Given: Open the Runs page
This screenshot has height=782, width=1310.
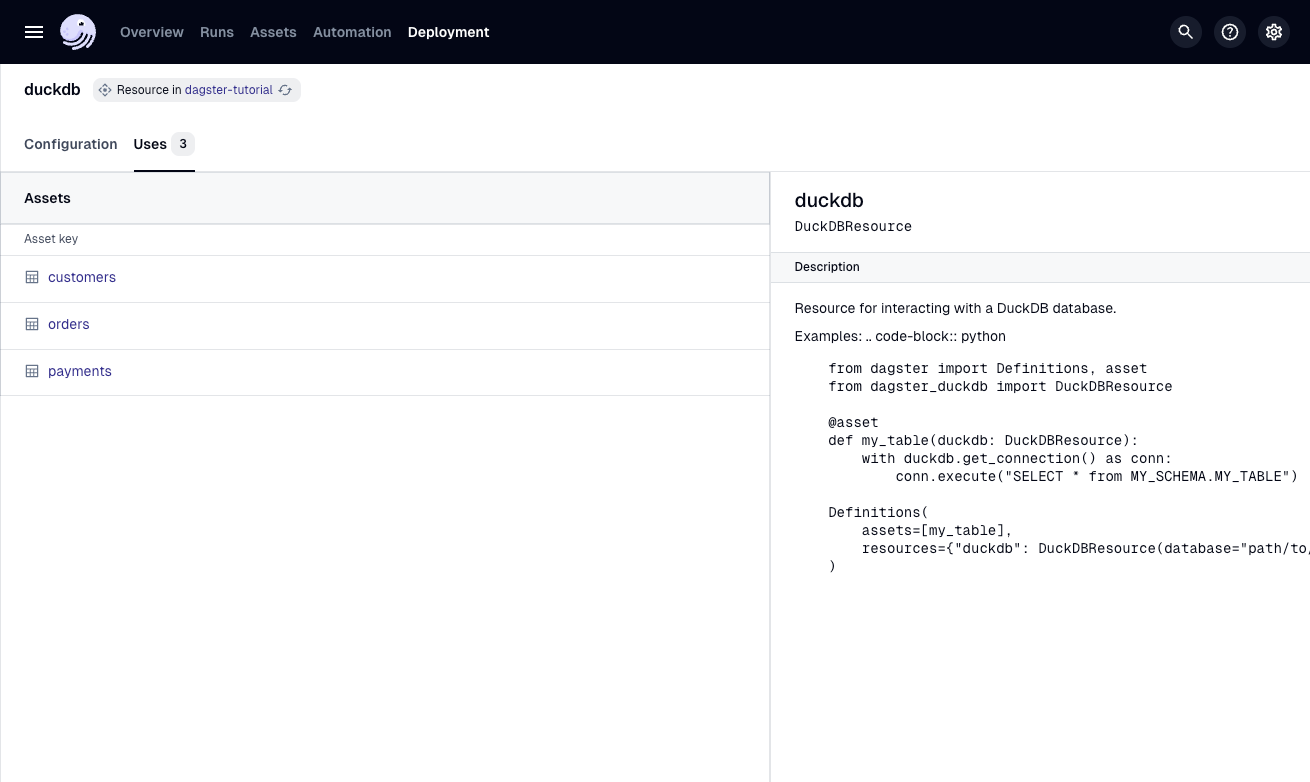Looking at the screenshot, I should point(217,32).
